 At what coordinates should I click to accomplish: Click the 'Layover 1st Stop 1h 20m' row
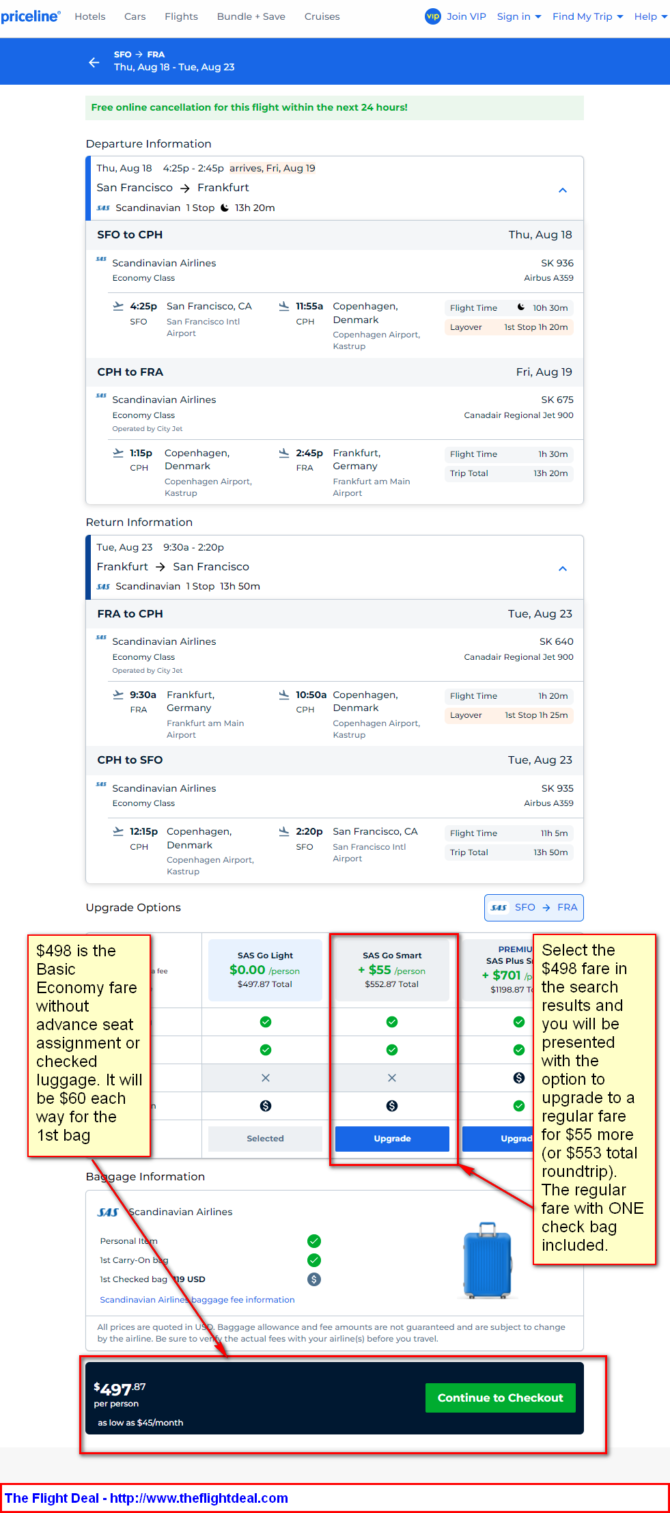(509, 327)
